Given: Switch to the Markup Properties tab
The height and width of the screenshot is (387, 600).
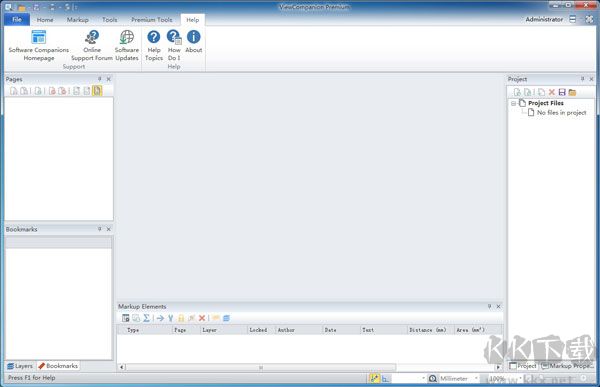Looking at the screenshot, I should point(567,366).
